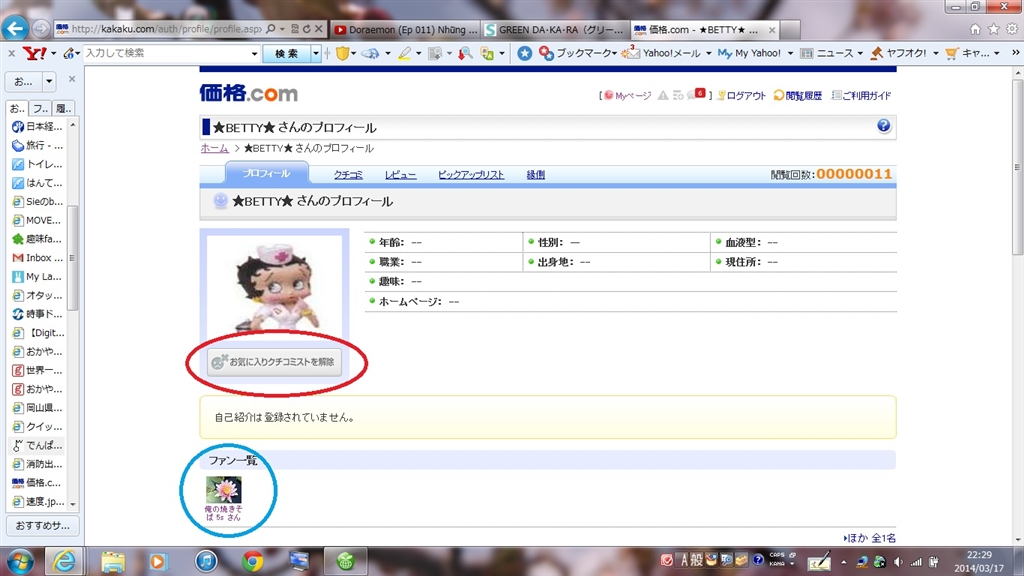This screenshot has height=576, width=1024.
Task: Open the dropdown beside the 検索 button
Action: pos(315,54)
